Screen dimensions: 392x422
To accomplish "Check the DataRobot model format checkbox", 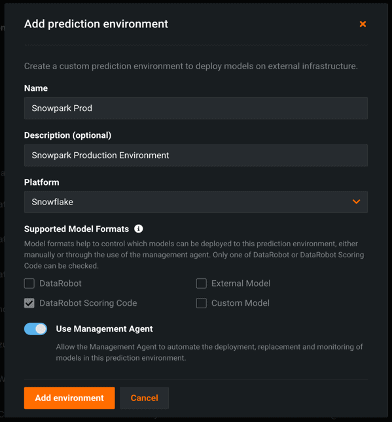I will pos(29,283).
